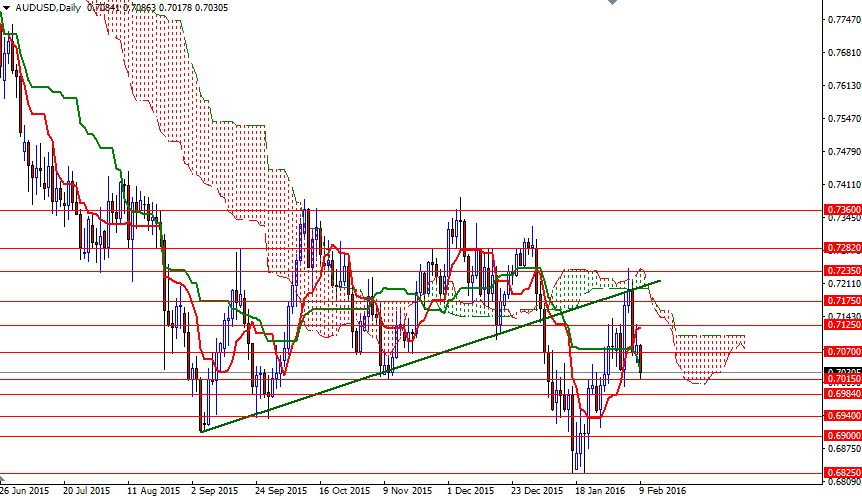This screenshot has width=862, height=499.
Task: Click the 0.72110 price scale value
Action: click(844, 284)
